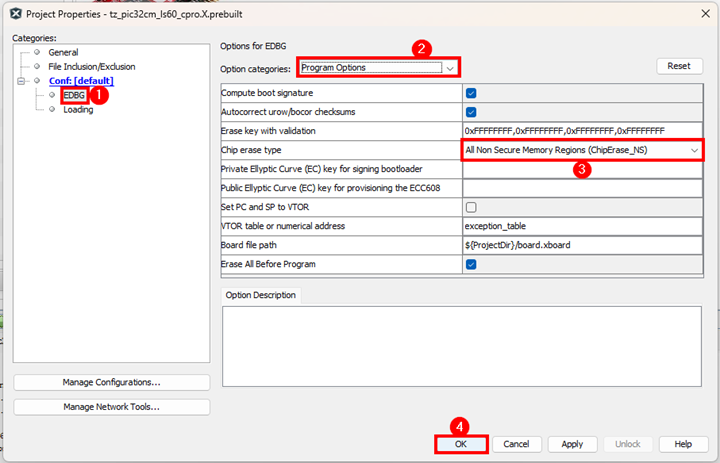This screenshot has height=463, width=720.
Task: Close the Project Properties dialog
Action: [x=698, y=12]
